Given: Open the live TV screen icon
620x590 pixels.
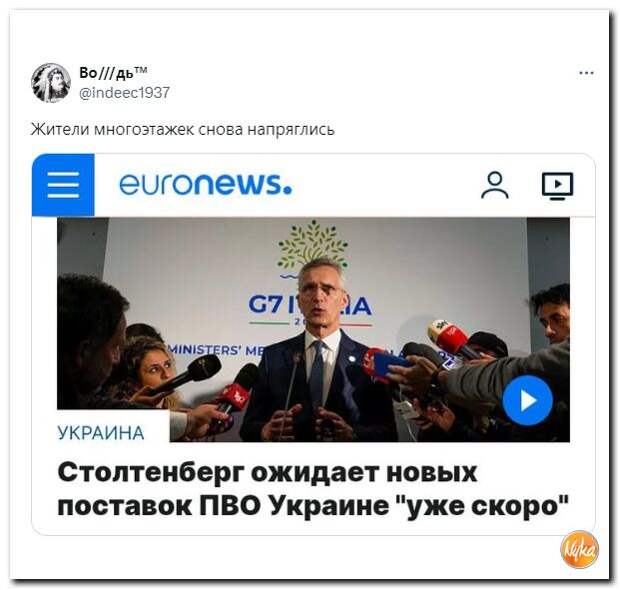Looking at the screenshot, I should click(x=558, y=185).
